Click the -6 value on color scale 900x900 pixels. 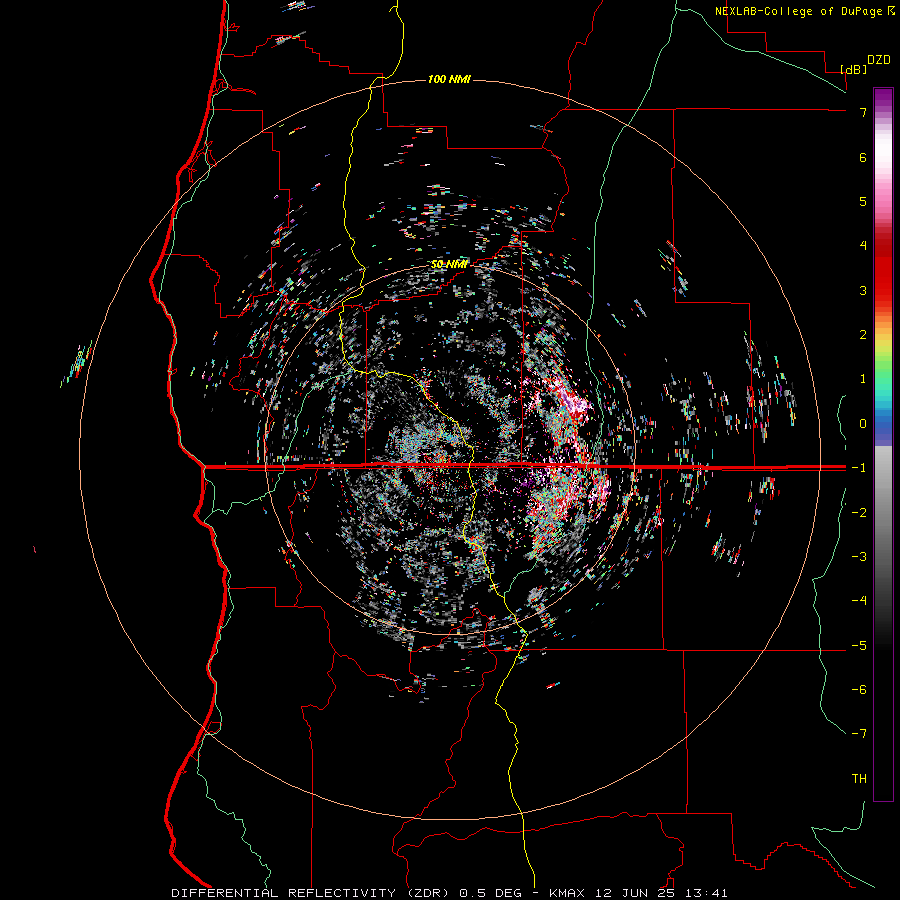tap(859, 690)
